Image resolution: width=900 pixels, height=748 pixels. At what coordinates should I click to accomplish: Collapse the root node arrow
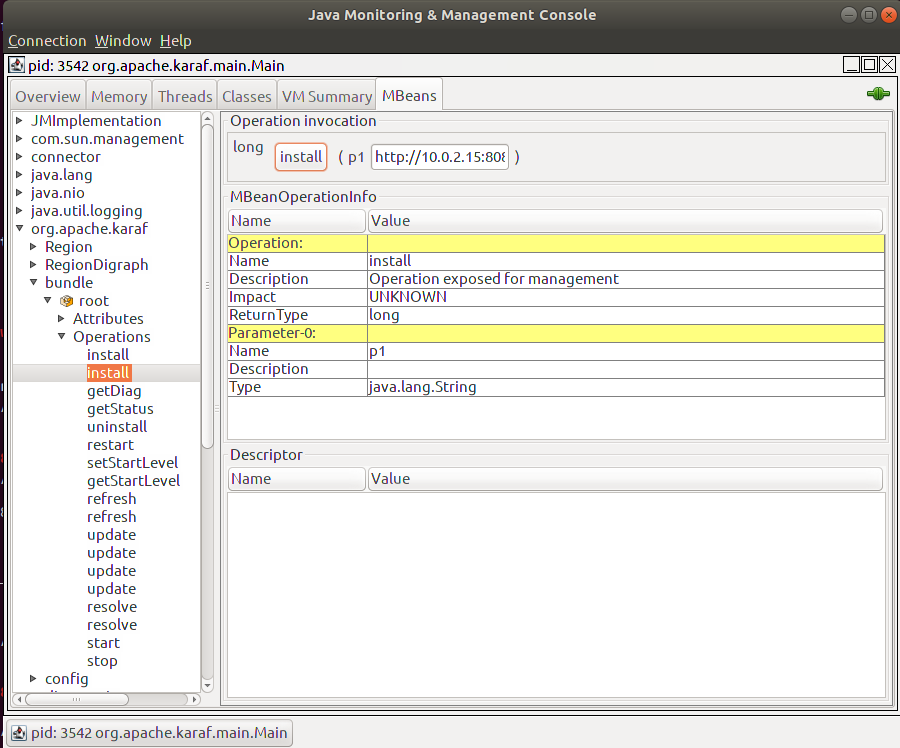click(x=48, y=300)
